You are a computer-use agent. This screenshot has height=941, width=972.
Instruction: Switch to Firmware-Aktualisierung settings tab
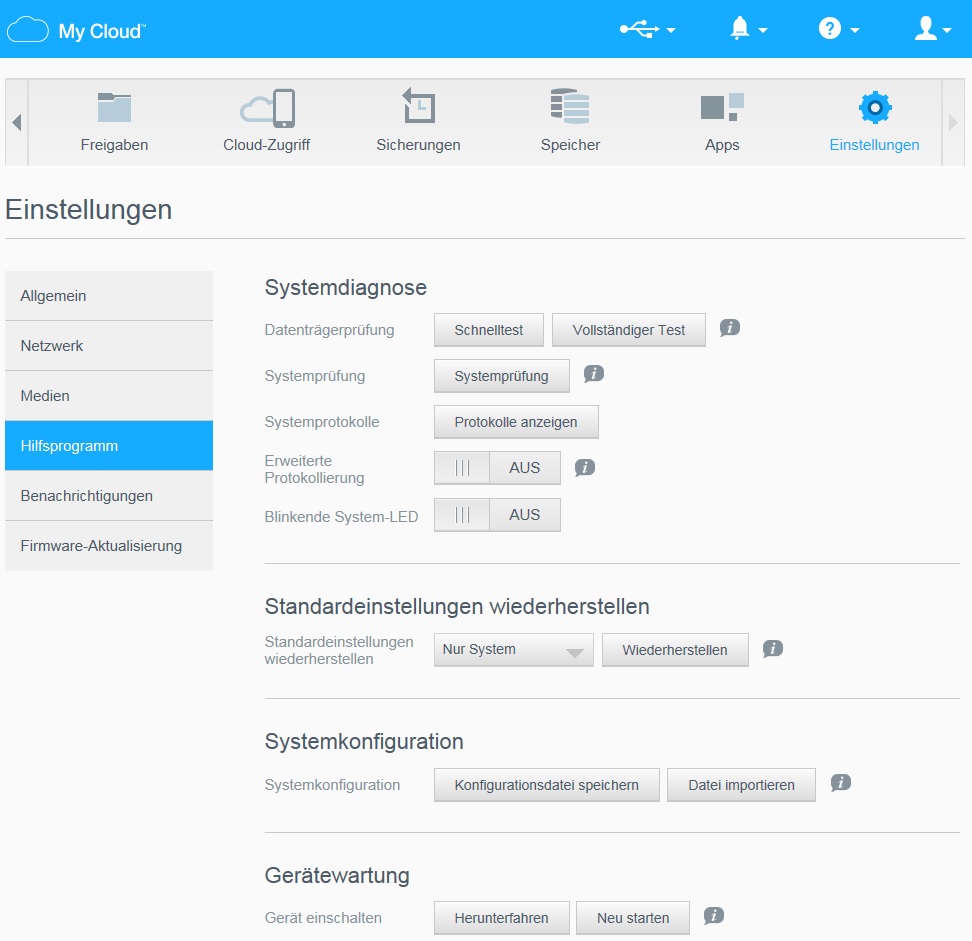109,546
